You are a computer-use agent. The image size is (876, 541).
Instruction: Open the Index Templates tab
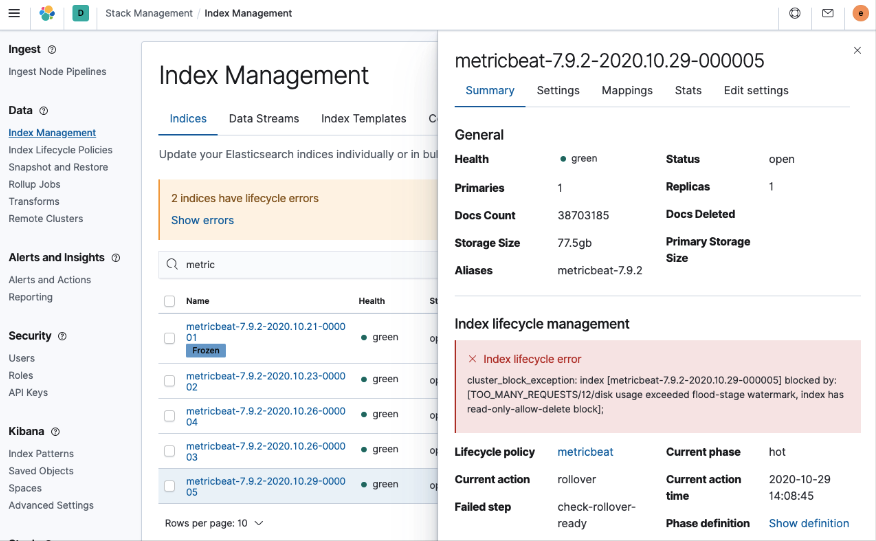pyautogui.click(x=363, y=118)
